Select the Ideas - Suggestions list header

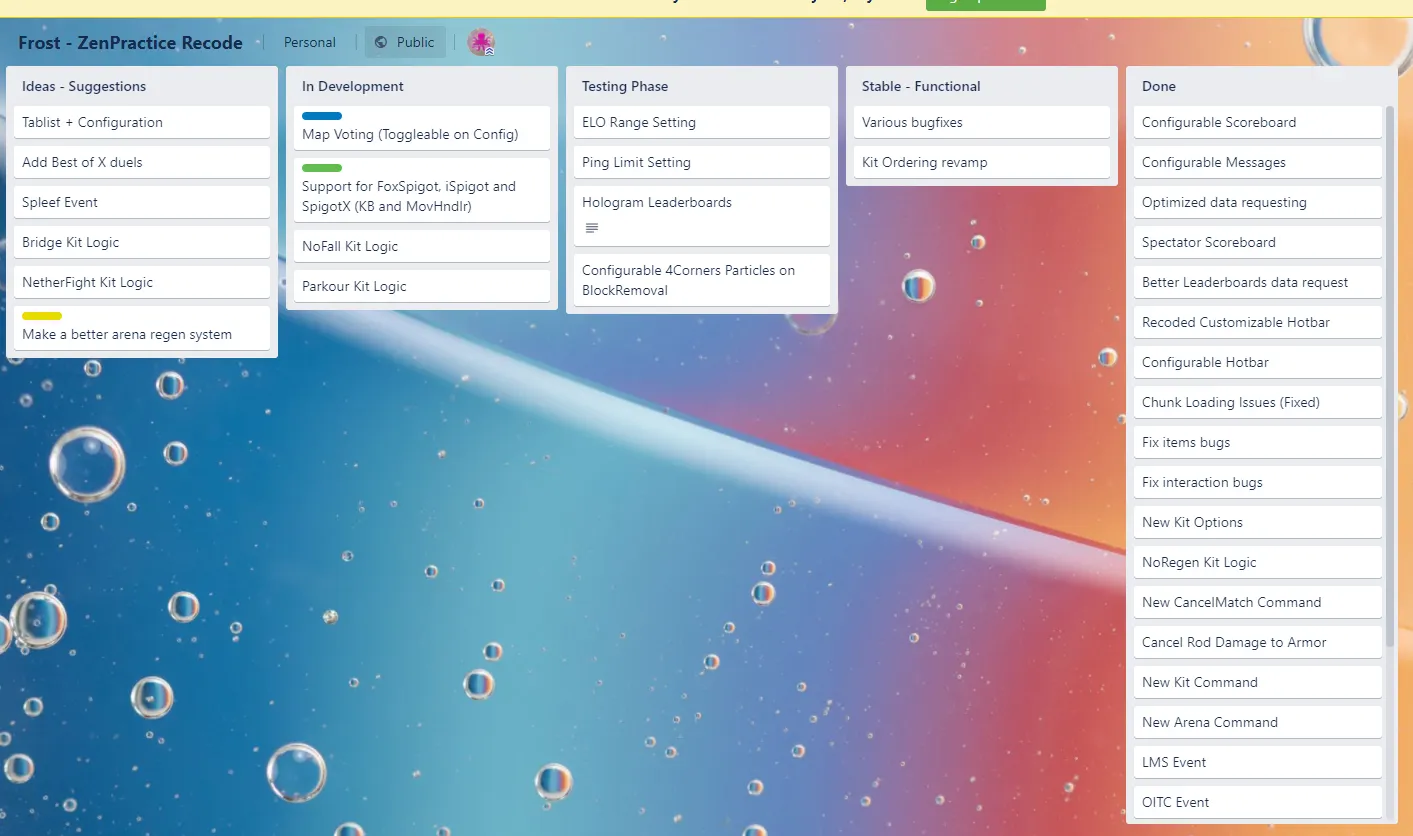pos(84,86)
